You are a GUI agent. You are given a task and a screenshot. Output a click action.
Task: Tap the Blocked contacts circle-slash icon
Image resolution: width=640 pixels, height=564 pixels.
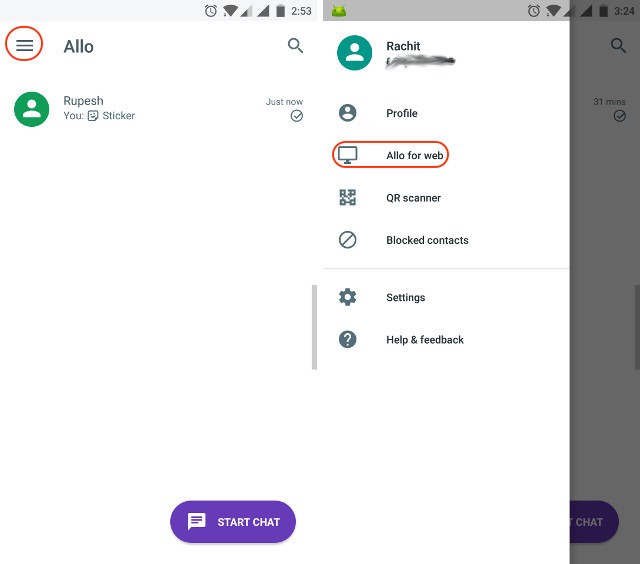(x=347, y=240)
